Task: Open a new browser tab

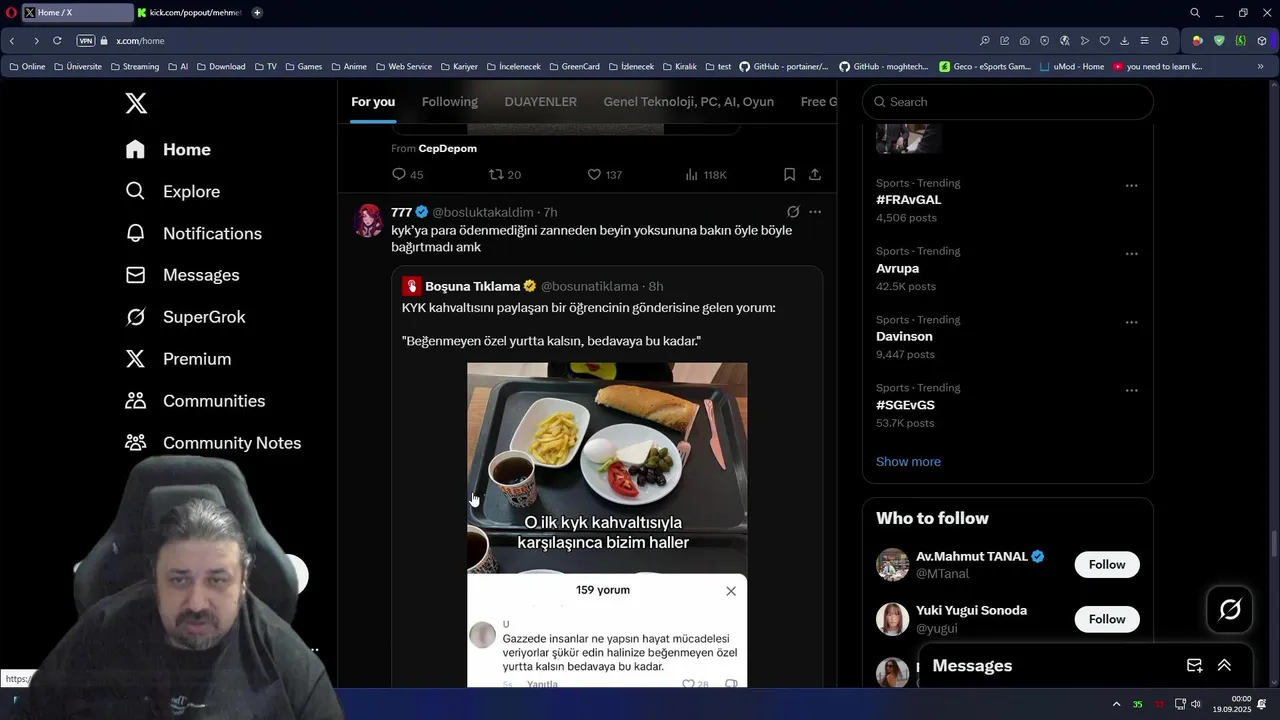Action: tap(257, 13)
